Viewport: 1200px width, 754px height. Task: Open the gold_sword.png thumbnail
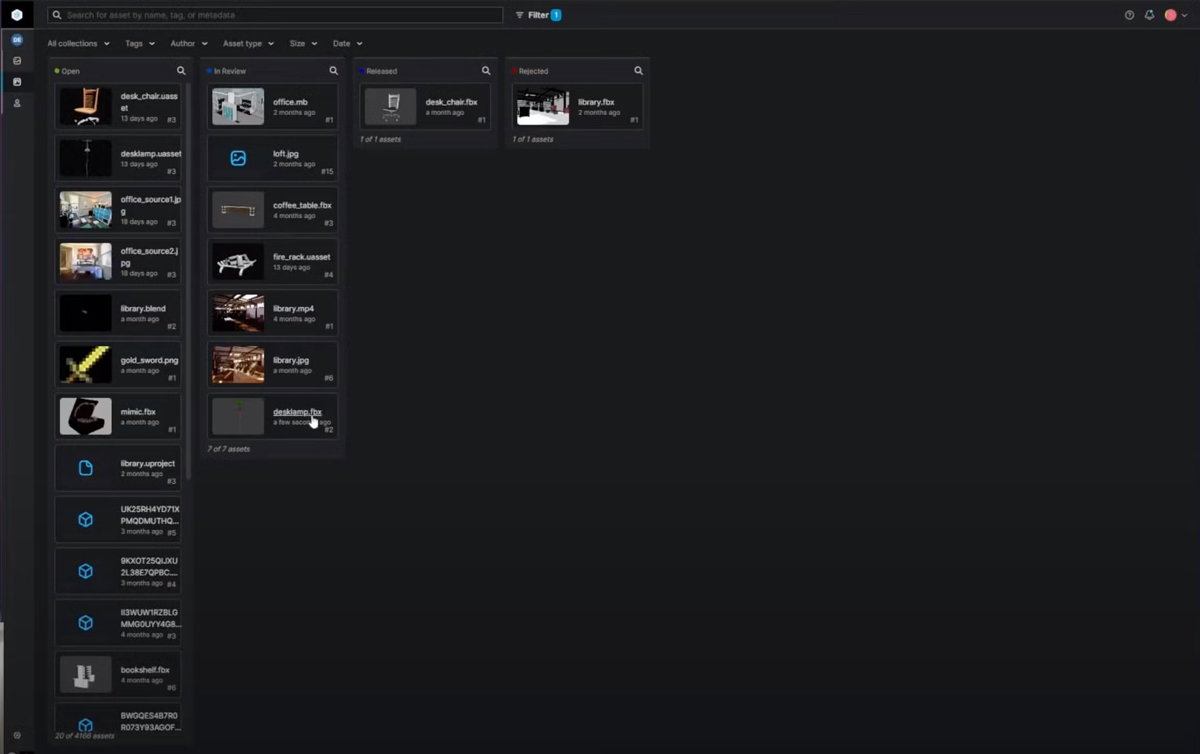[86, 365]
